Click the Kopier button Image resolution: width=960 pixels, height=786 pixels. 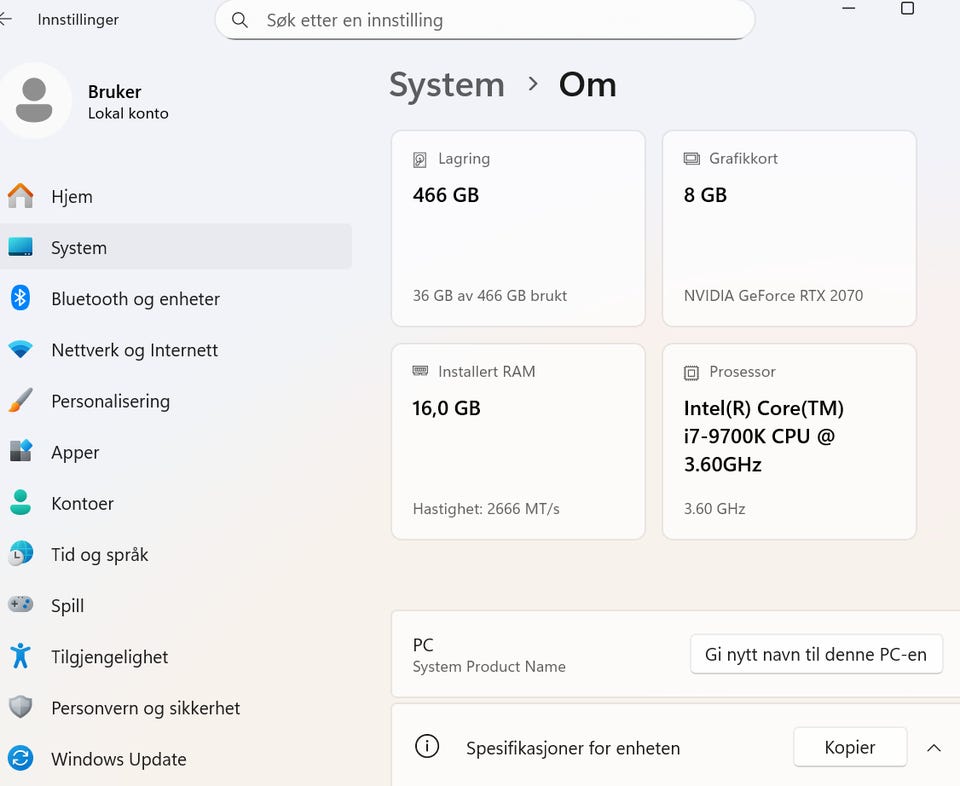pos(849,747)
